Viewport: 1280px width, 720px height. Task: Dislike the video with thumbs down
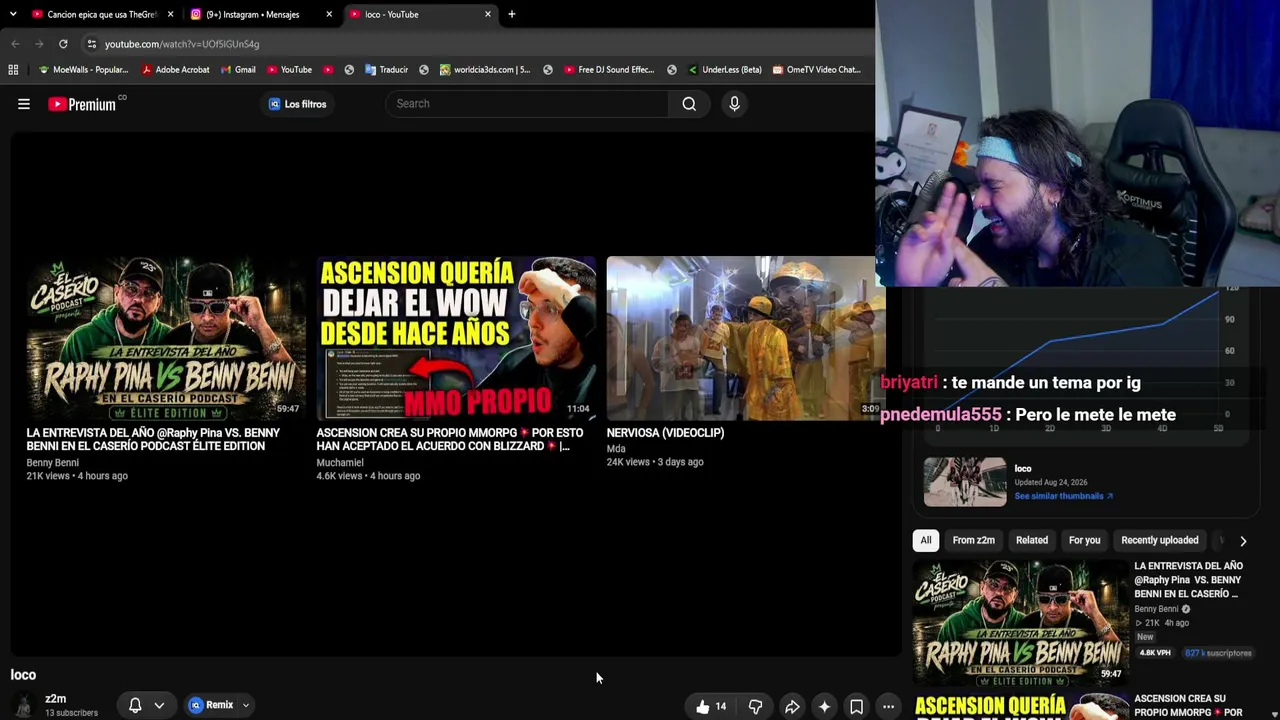(x=756, y=707)
